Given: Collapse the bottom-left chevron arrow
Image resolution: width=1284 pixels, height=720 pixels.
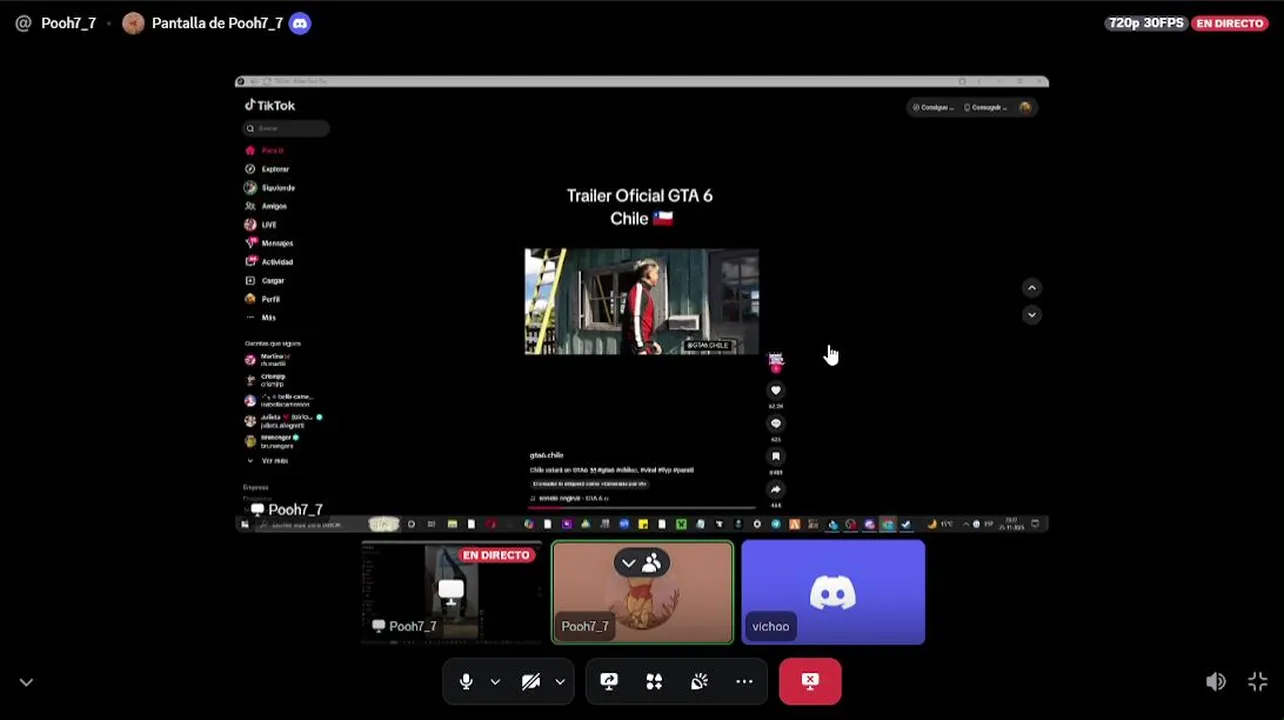Looking at the screenshot, I should (26, 682).
